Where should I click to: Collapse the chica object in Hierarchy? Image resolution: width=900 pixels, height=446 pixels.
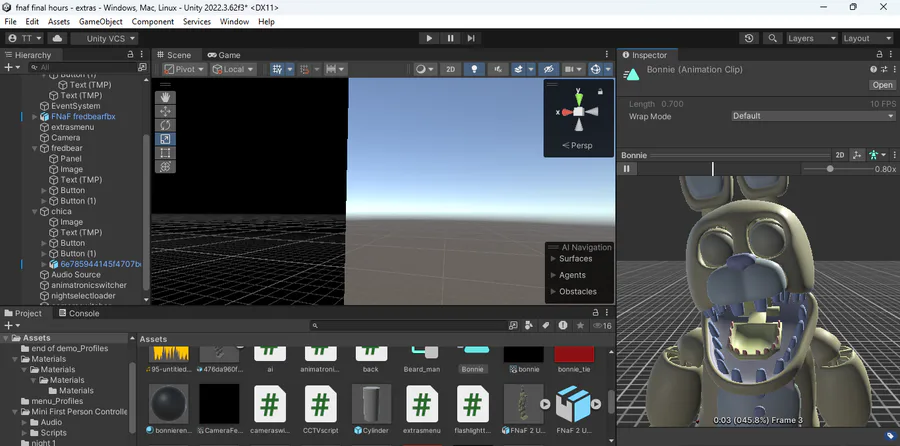(35, 211)
